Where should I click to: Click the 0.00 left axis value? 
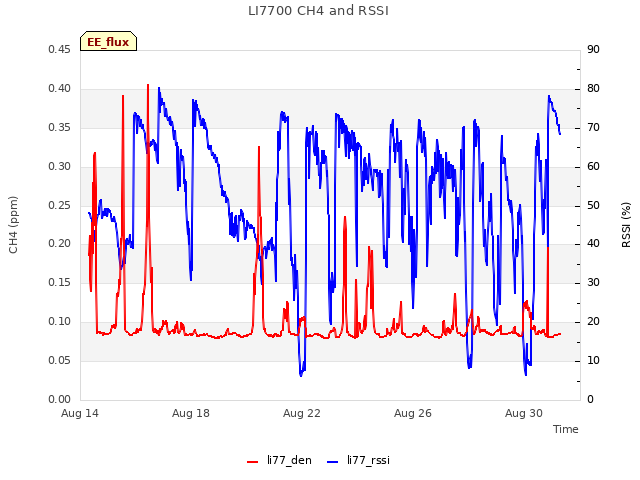(x=59, y=400)
